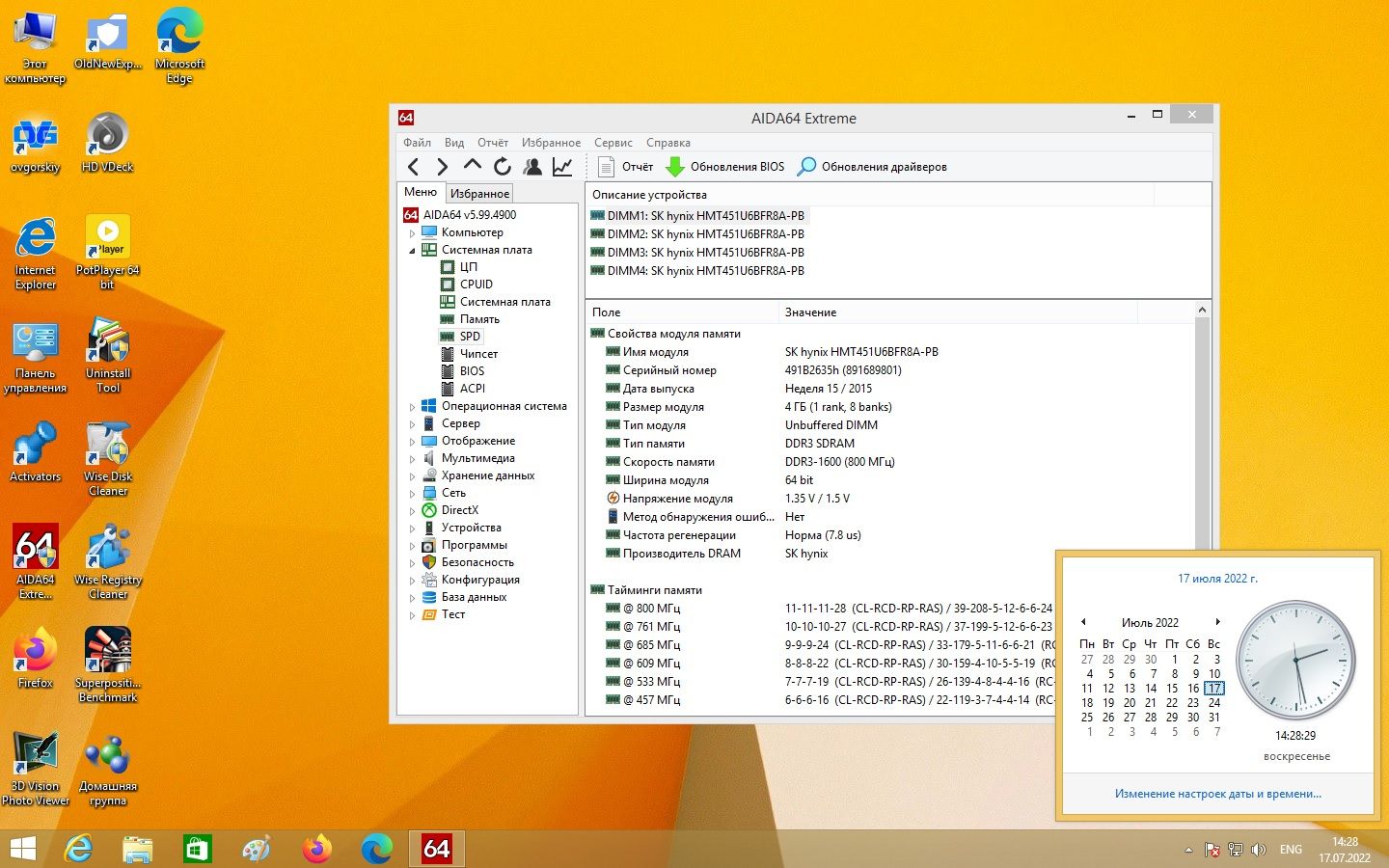
Task: Expand Хранение данных node
Action: click(412, 476)
